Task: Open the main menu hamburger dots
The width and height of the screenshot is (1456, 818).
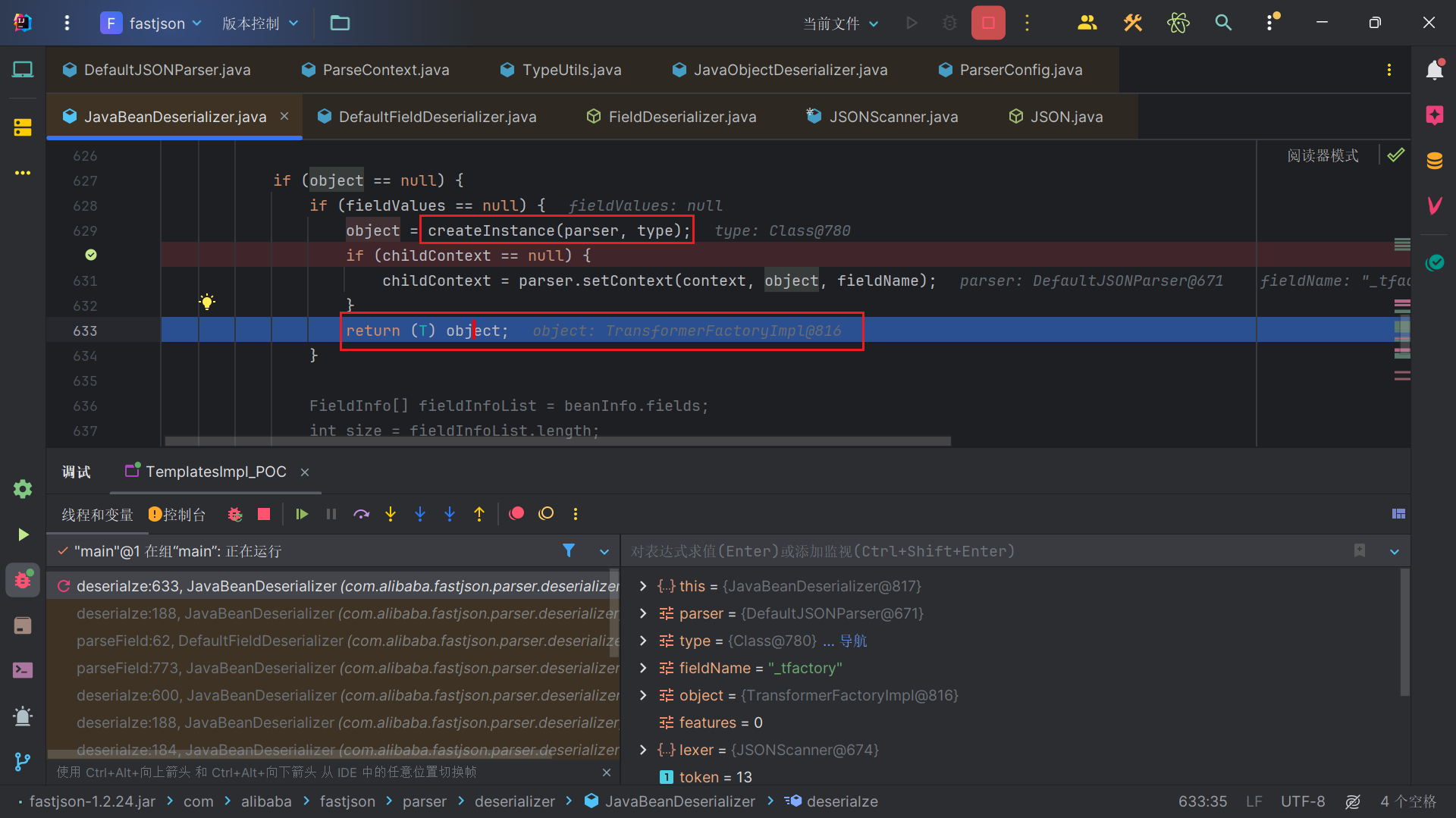Action: coord(67,23)
